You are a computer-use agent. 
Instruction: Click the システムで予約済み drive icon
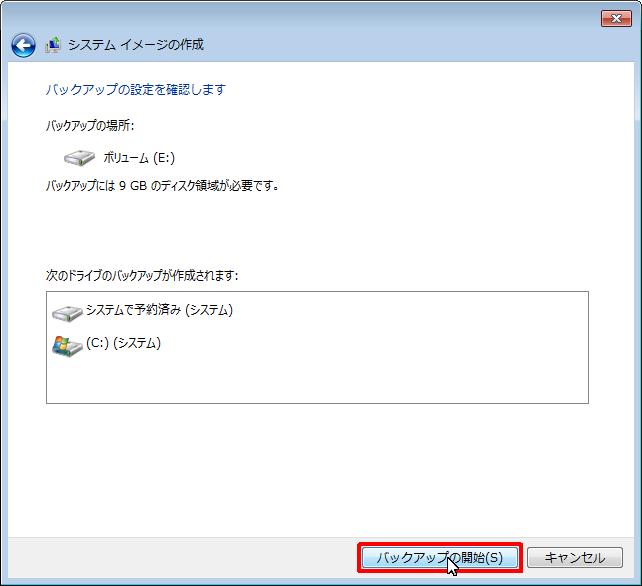pos(67,312)
